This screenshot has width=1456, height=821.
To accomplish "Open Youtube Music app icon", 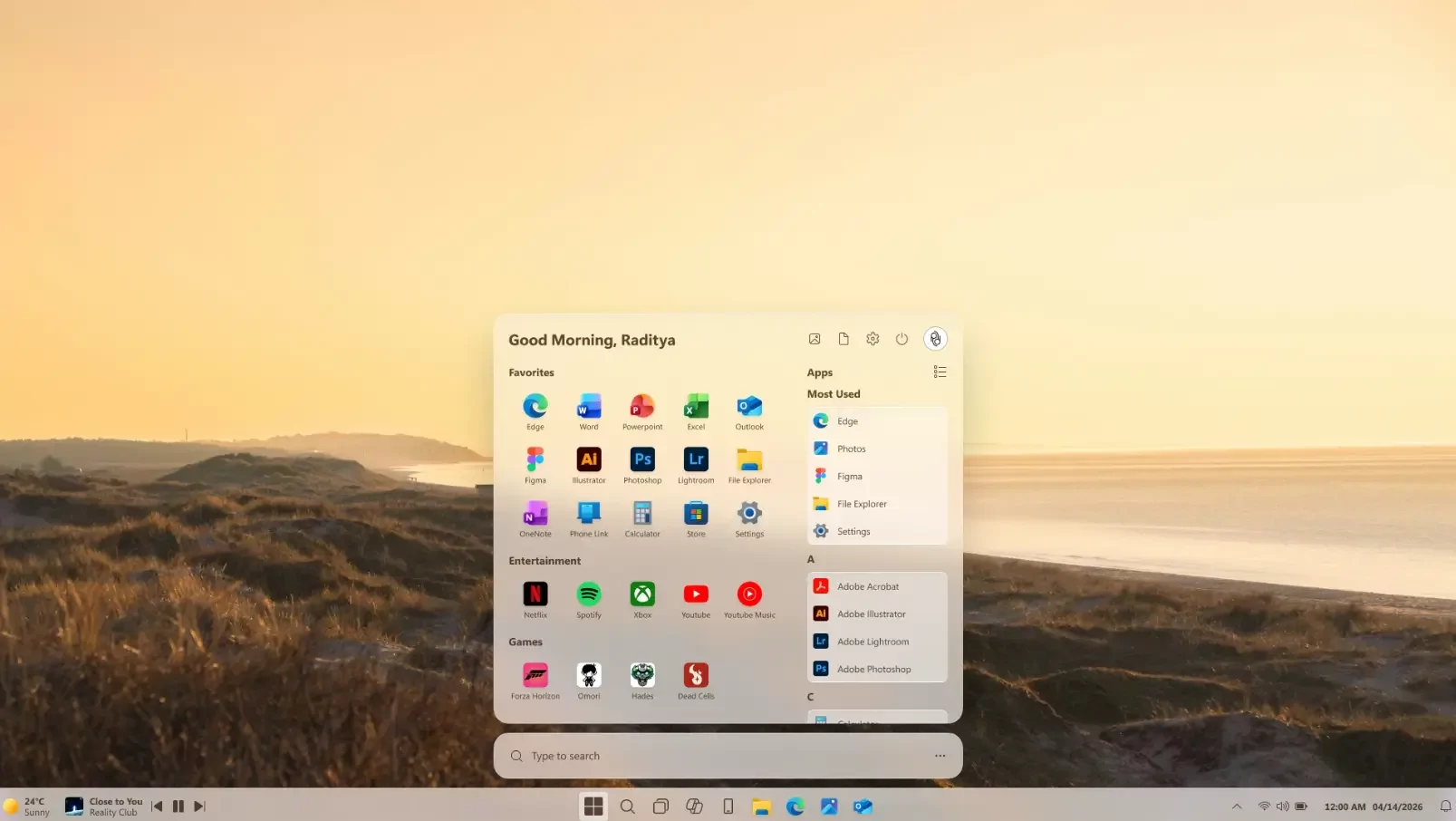I will coord(749,594).
